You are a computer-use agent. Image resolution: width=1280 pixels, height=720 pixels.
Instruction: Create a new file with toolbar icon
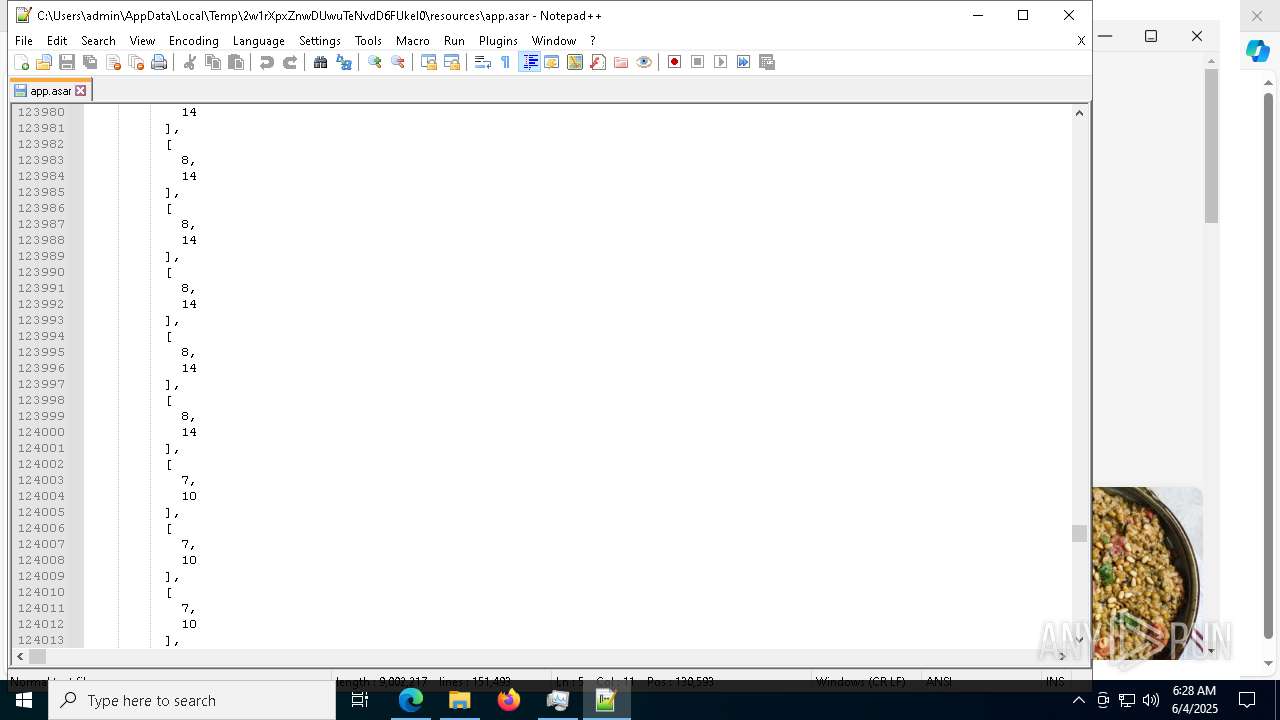(21, 62)
